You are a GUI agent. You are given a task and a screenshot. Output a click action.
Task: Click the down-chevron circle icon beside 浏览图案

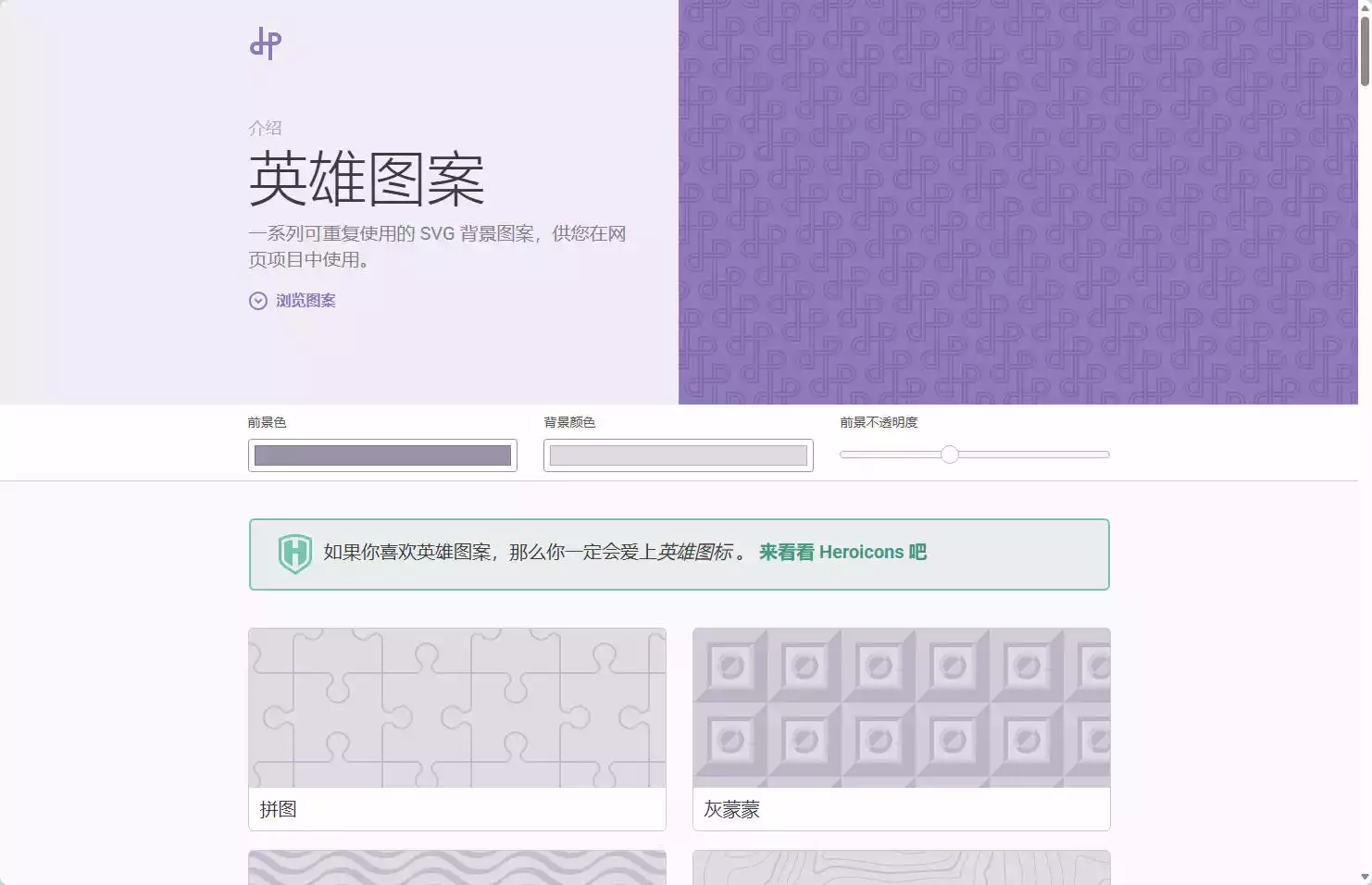258,301
